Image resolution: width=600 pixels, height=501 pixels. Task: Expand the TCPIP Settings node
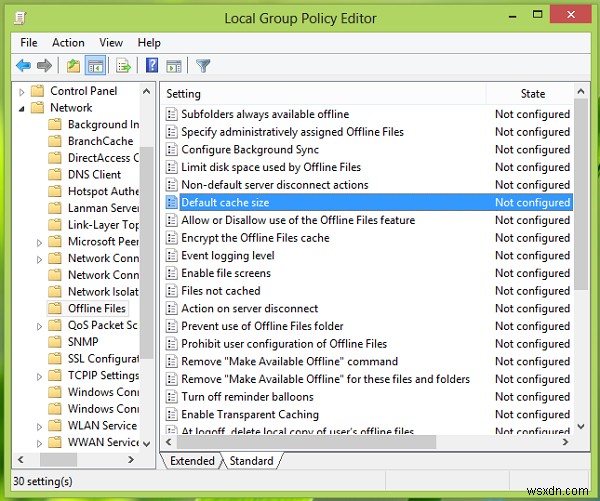[39, 376]
